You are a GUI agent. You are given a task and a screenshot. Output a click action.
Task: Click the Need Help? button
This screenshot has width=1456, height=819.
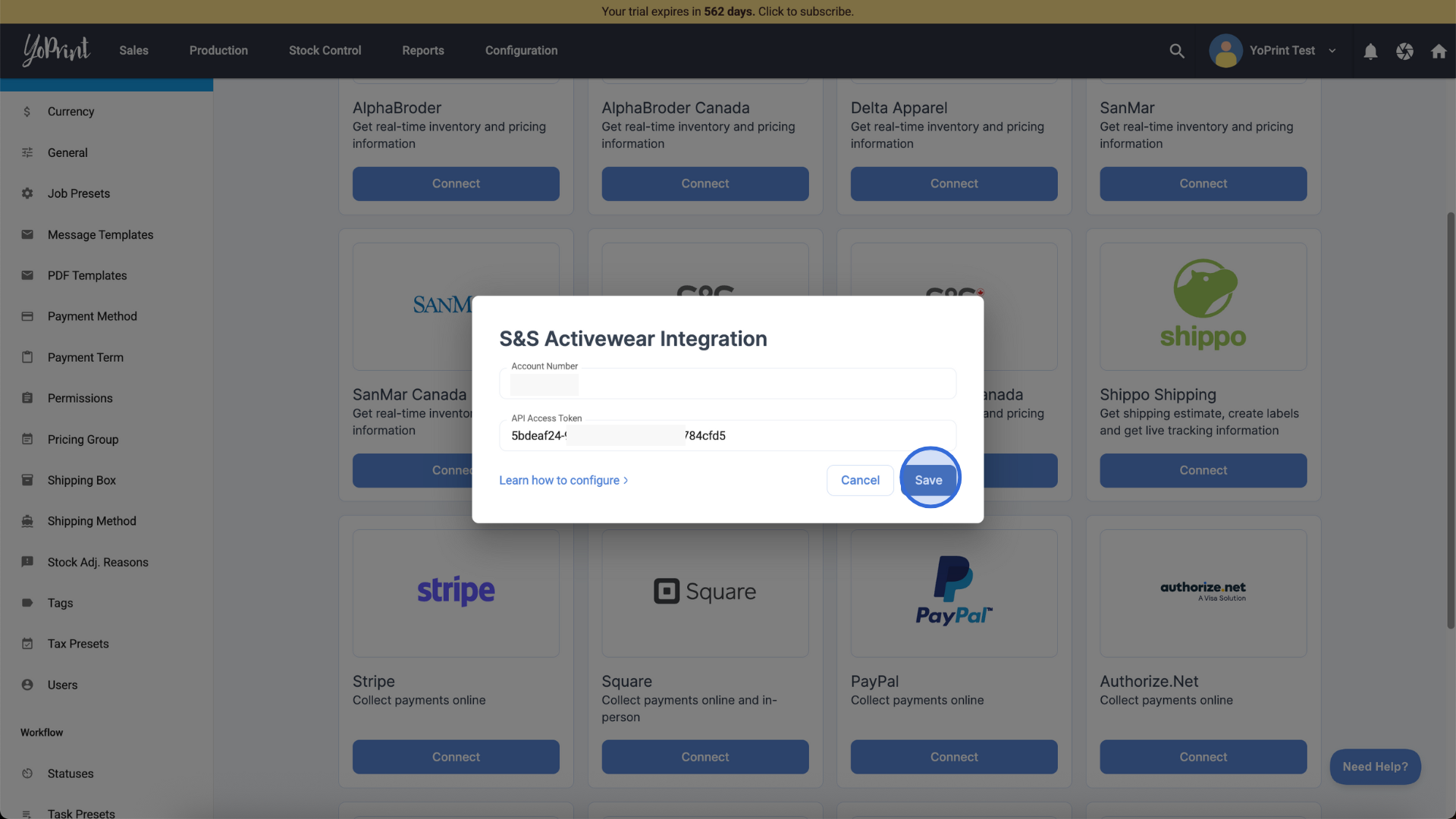coord(1375,767)
